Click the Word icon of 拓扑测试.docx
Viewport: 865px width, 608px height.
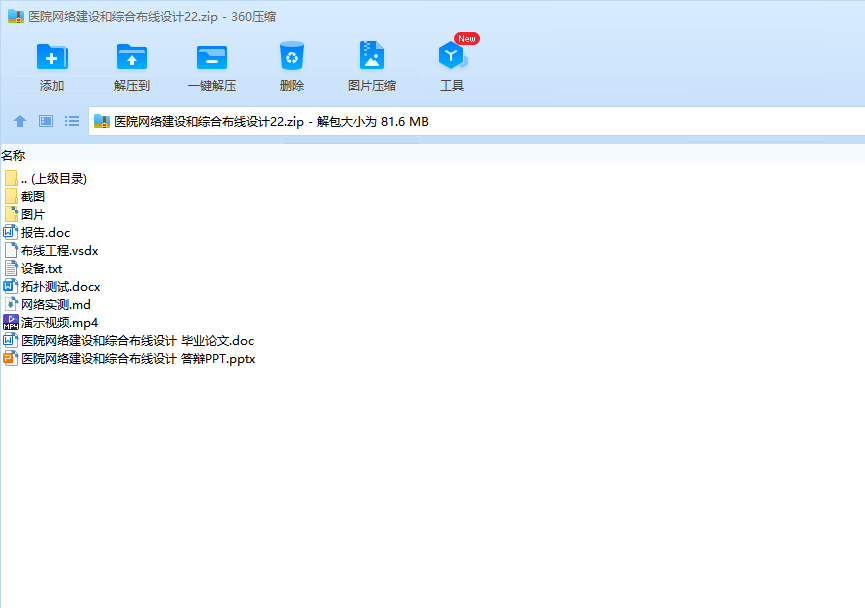click(x=10, y=286)
